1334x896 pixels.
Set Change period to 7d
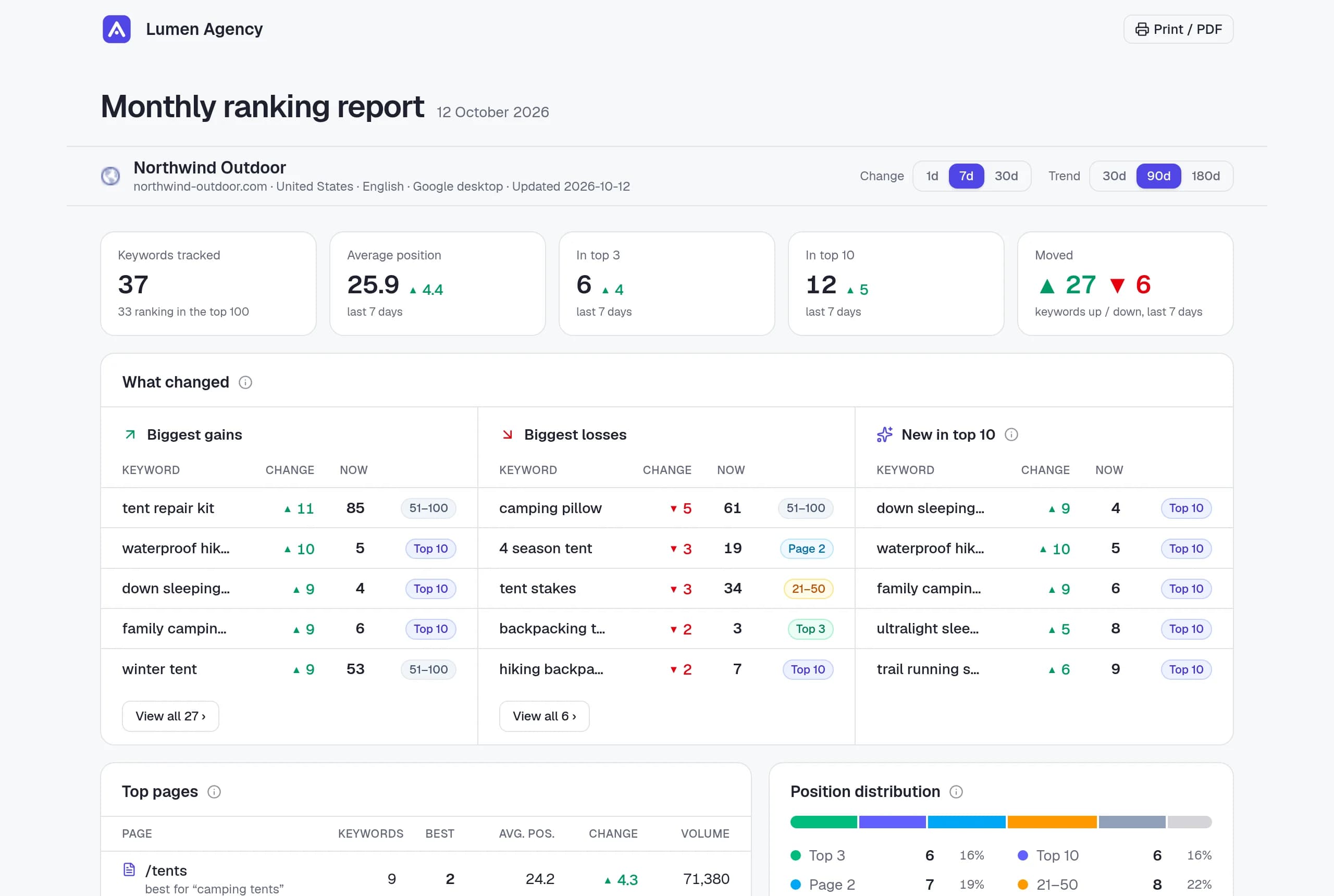[966, 176]
